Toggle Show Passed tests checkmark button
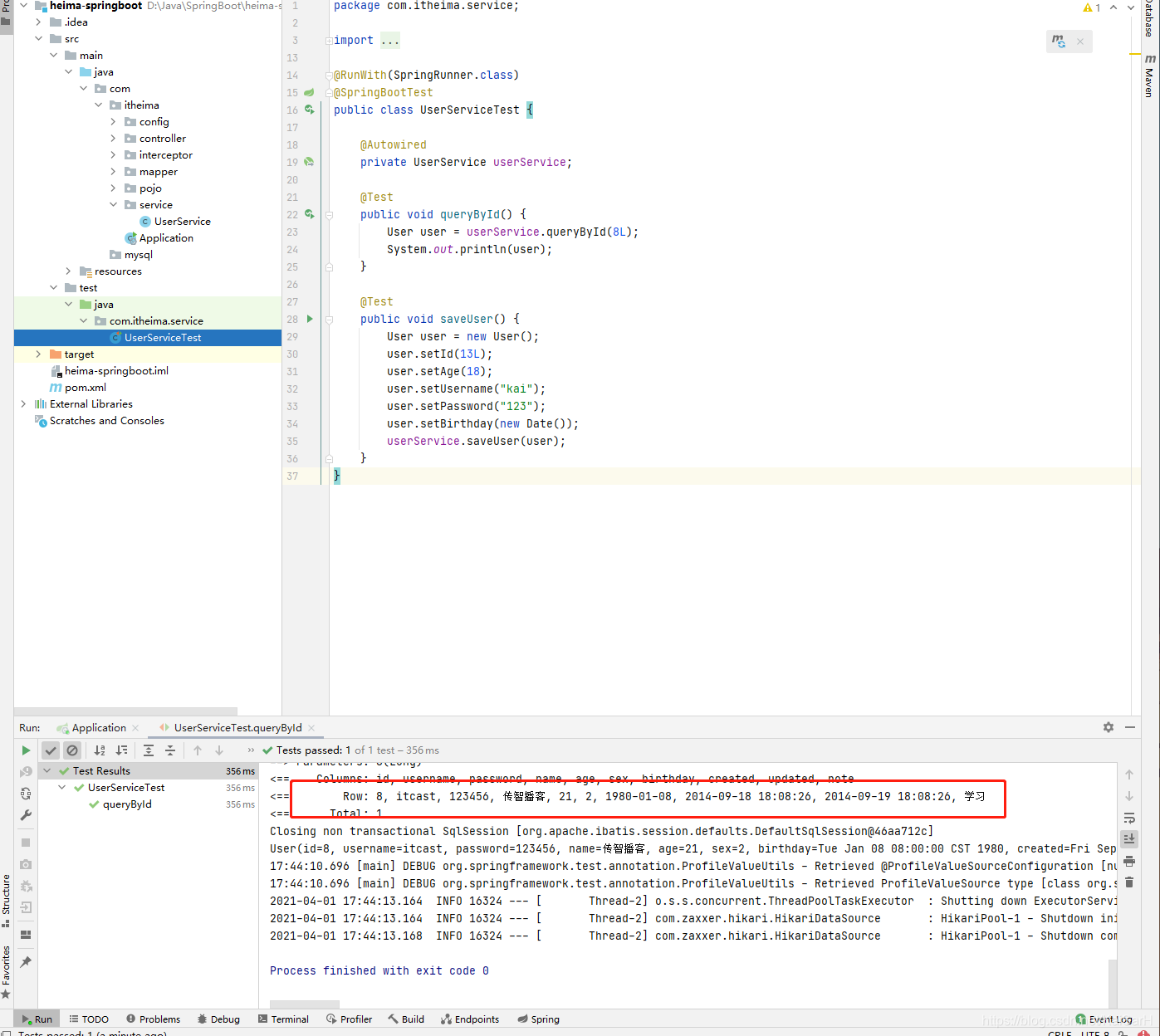The width and height of the screenshot is (1160, 1036). (x=51, y=750)
